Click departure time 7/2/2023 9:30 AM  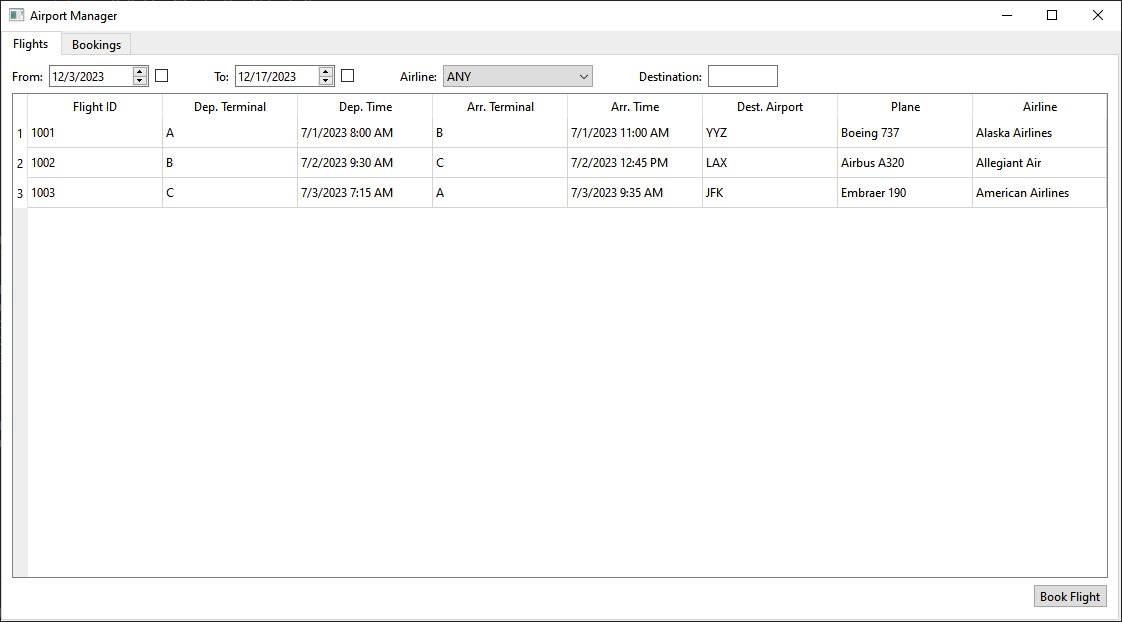click(365, 163)
